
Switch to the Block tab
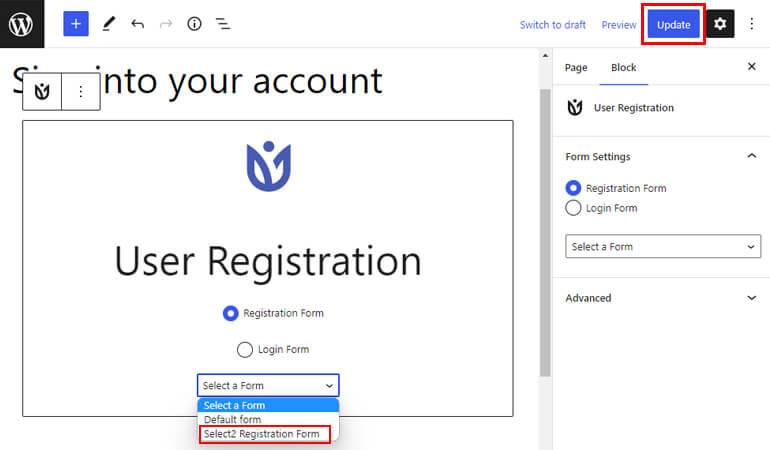[624, 67]
